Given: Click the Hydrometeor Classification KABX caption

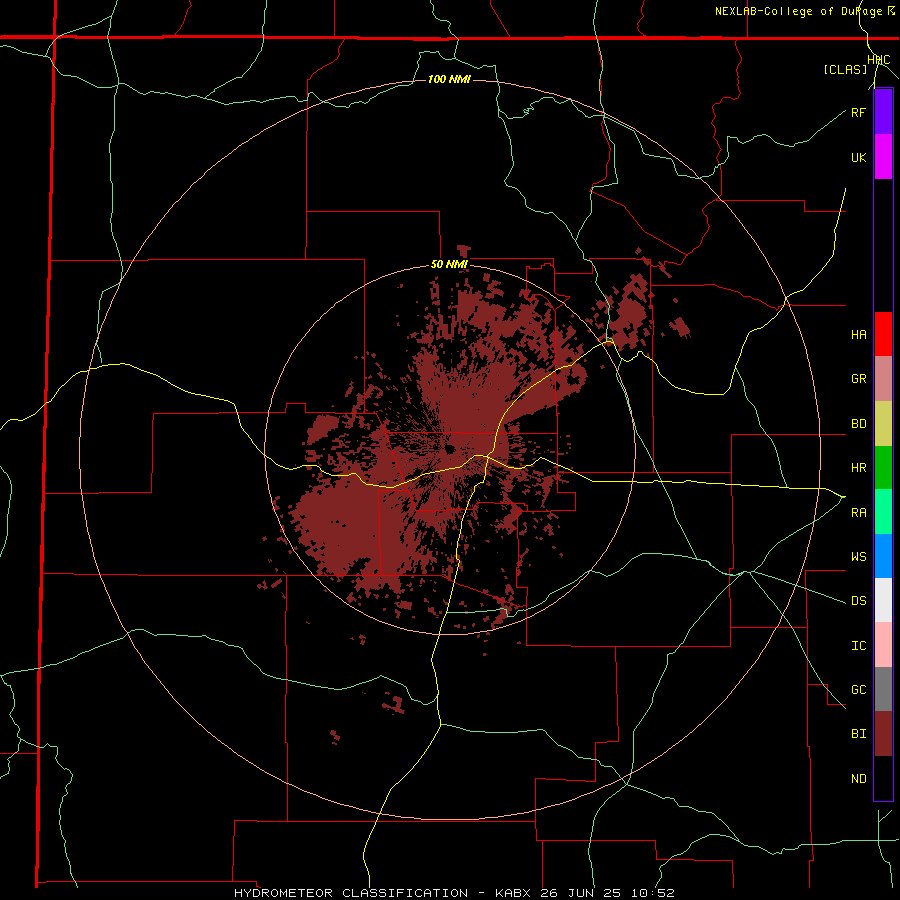Looking at the screenshot, I should coord(454,893).
